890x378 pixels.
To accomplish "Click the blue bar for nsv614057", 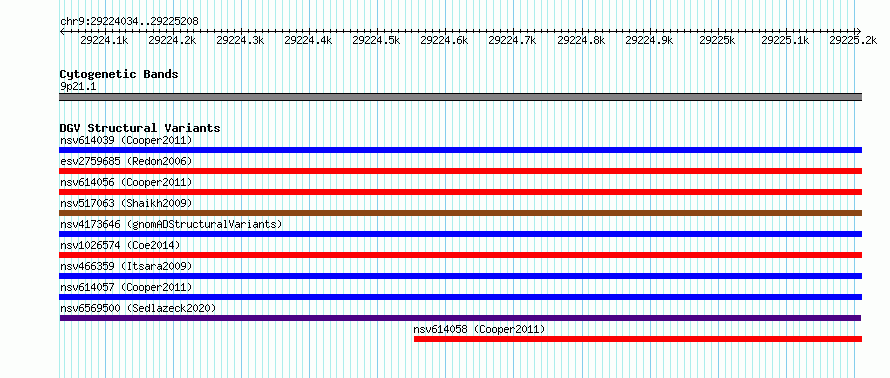I will (460, 297).
